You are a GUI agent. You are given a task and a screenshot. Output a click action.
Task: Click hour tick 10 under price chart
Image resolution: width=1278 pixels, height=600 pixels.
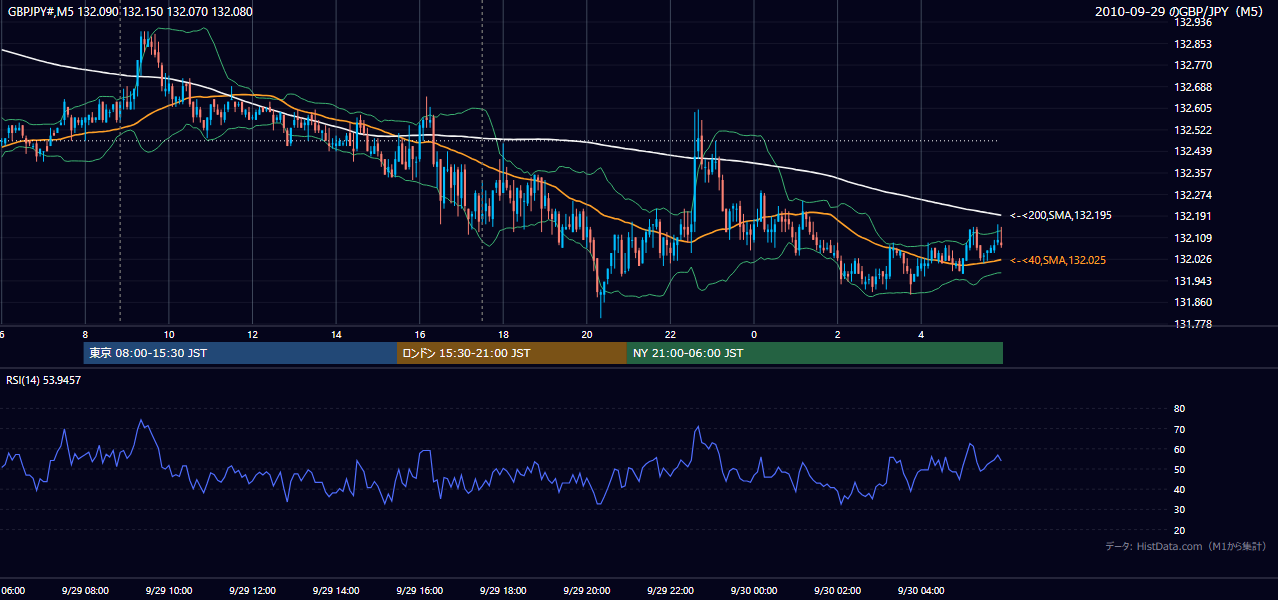(169, 334)
